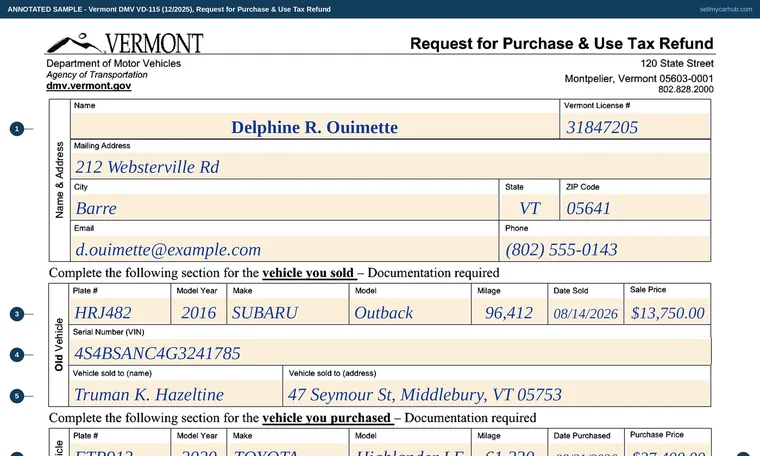Click the old vehicle Plate # field HRJ482
This screenshot has height=456, width=760.
[120, 311]
